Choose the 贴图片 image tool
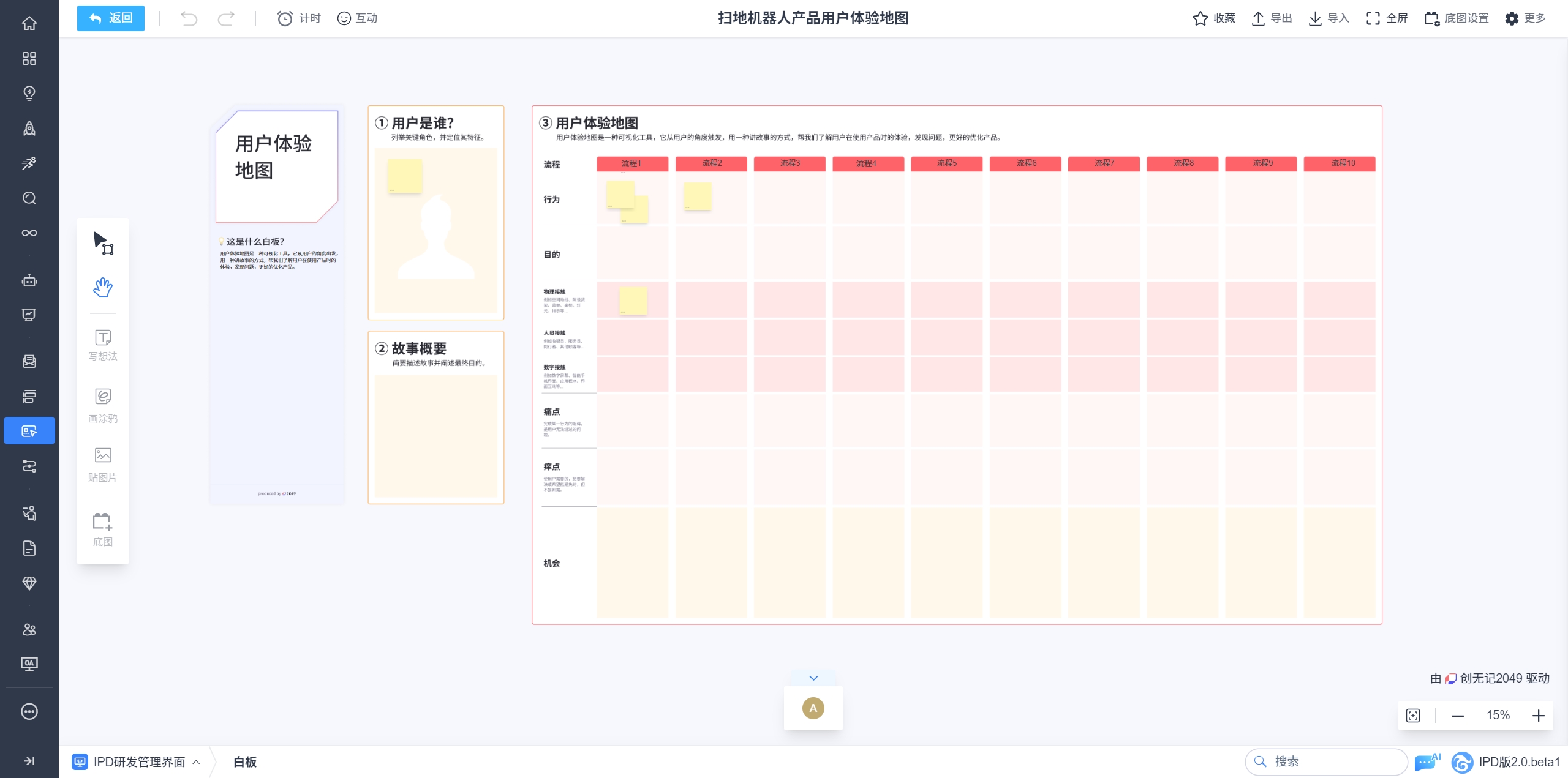1568x778 pixels. click(x=102, y=465)
